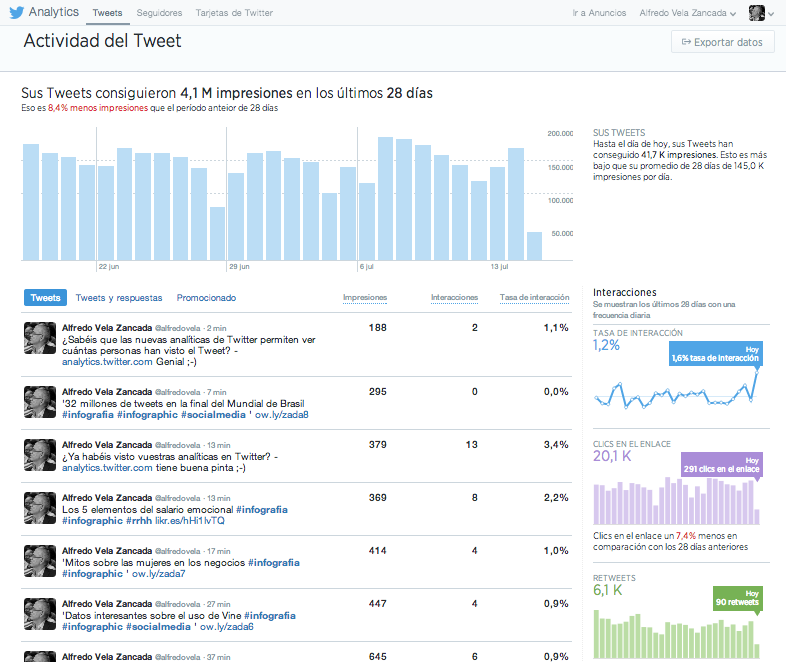Select the blue Tweets filter tab
The width and height of the screenshot is (786, 662).
(x=45, y=298)
